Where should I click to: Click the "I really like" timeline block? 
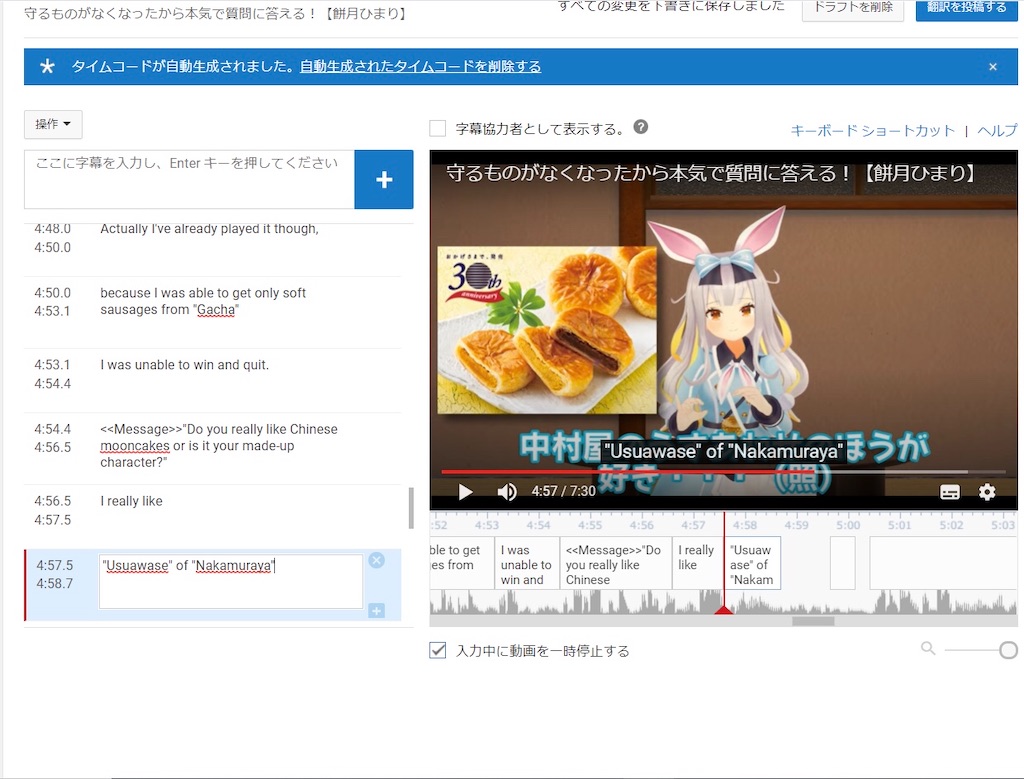coord(698,563)
